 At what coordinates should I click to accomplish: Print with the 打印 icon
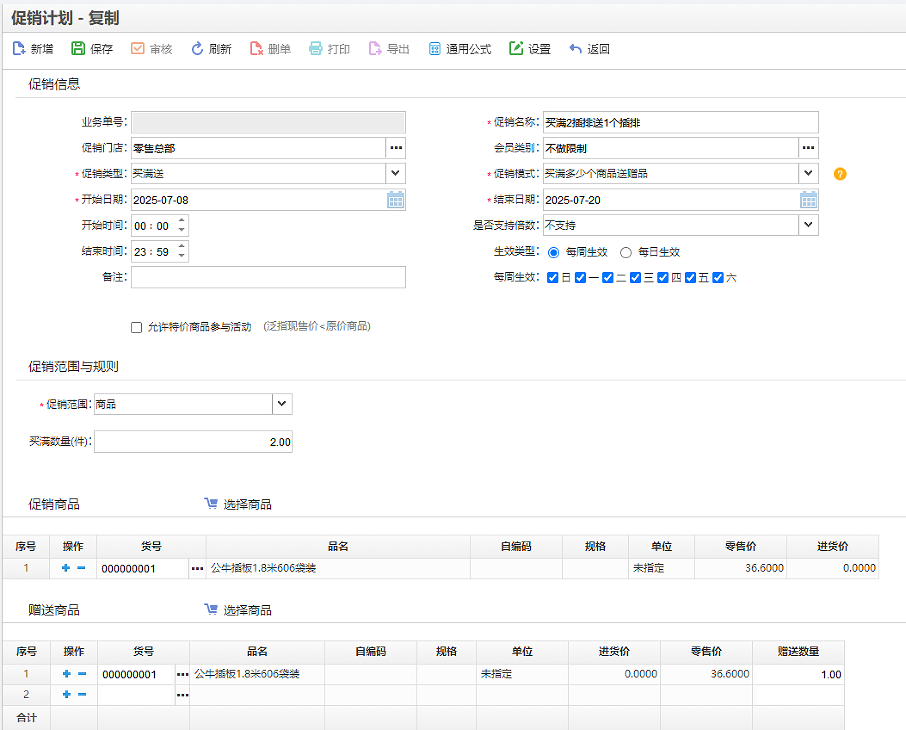tap(315, 49)
